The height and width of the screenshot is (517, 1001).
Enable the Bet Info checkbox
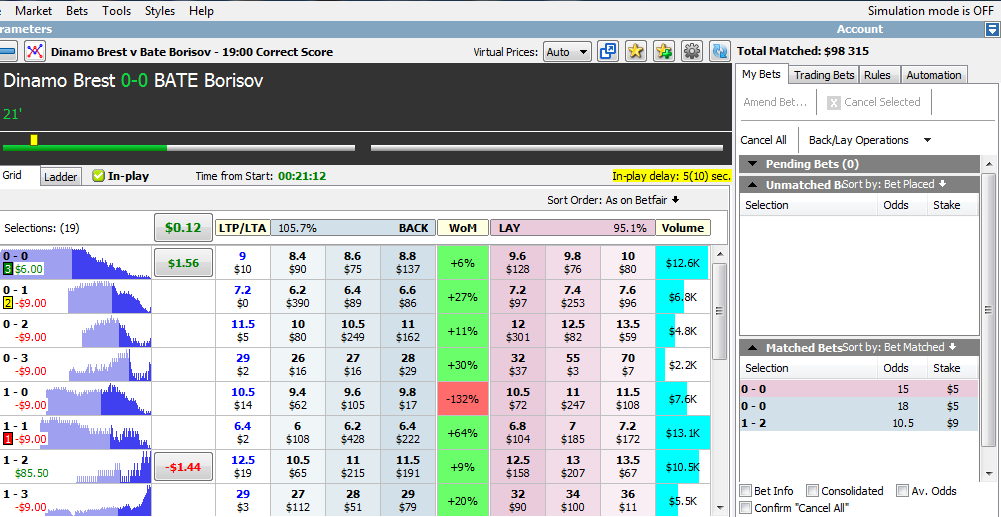745,491
